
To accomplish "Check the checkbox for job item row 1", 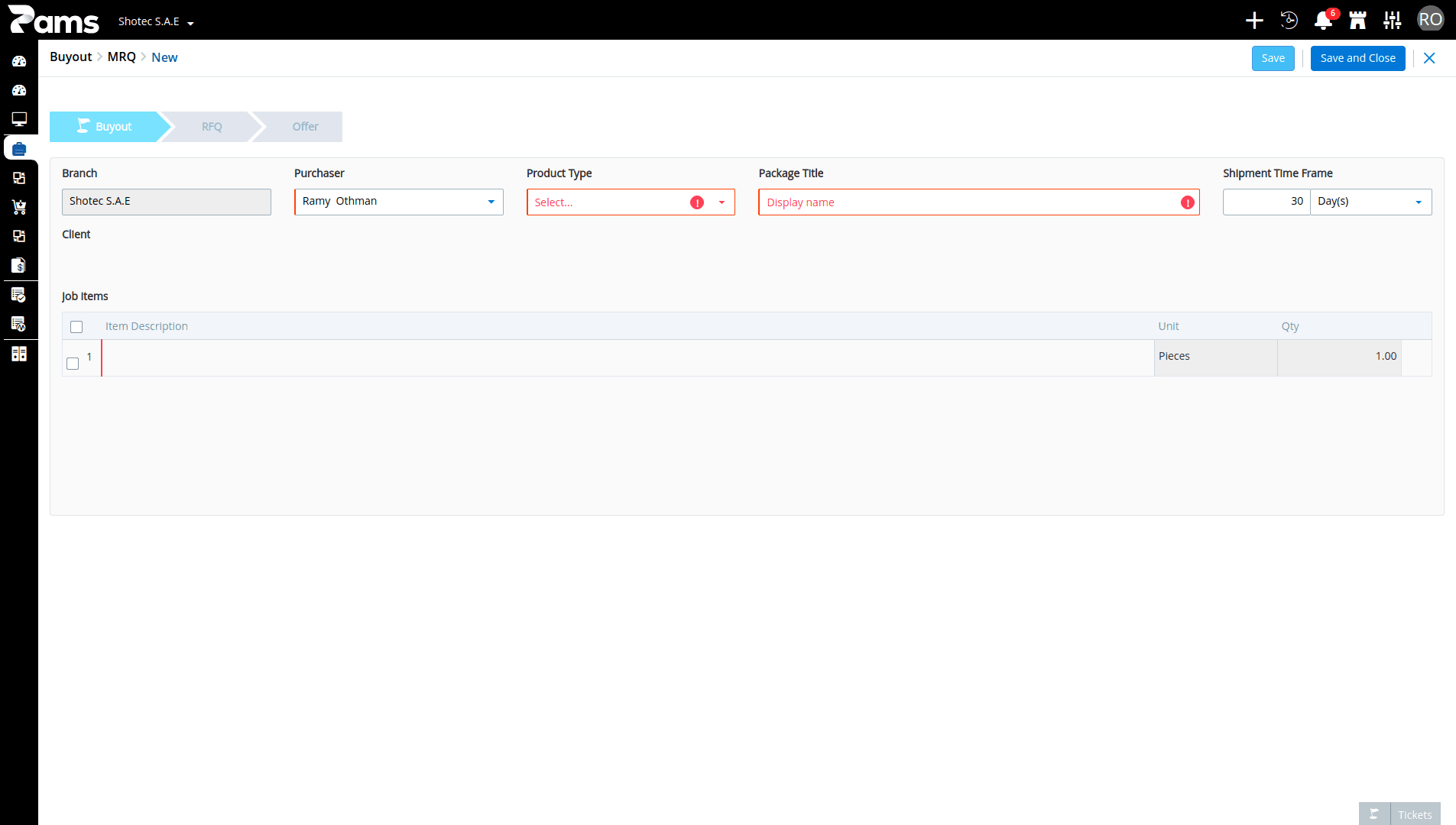I will [73, 364].
